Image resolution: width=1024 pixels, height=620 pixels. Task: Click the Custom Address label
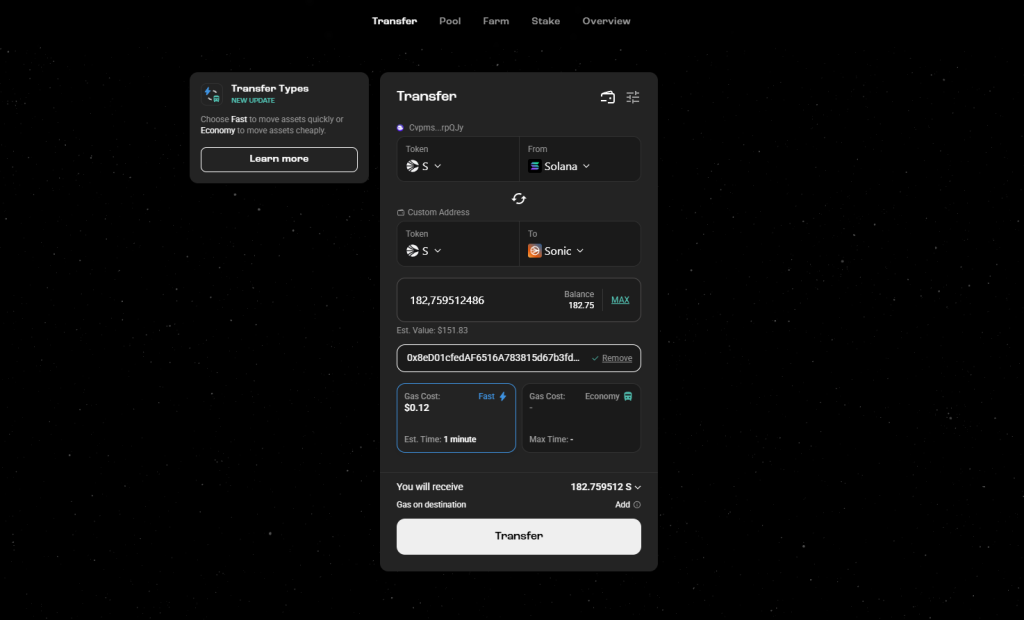pyautogui.click(x=438, y=212)
